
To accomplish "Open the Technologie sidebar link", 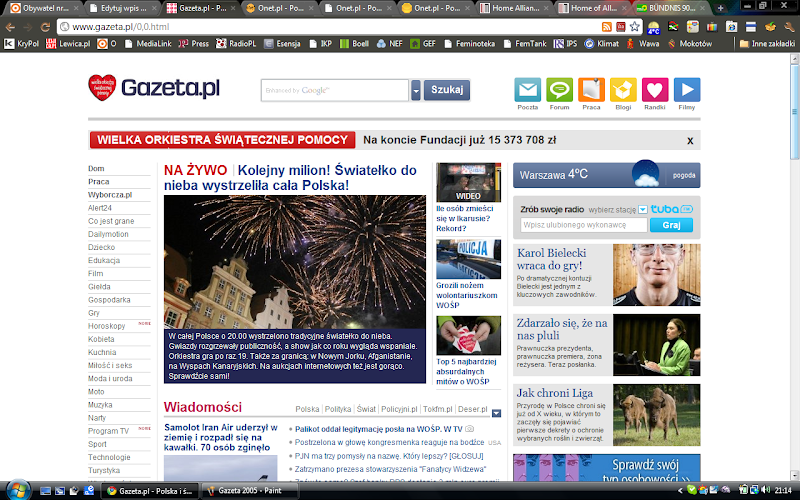I will 109,457.
